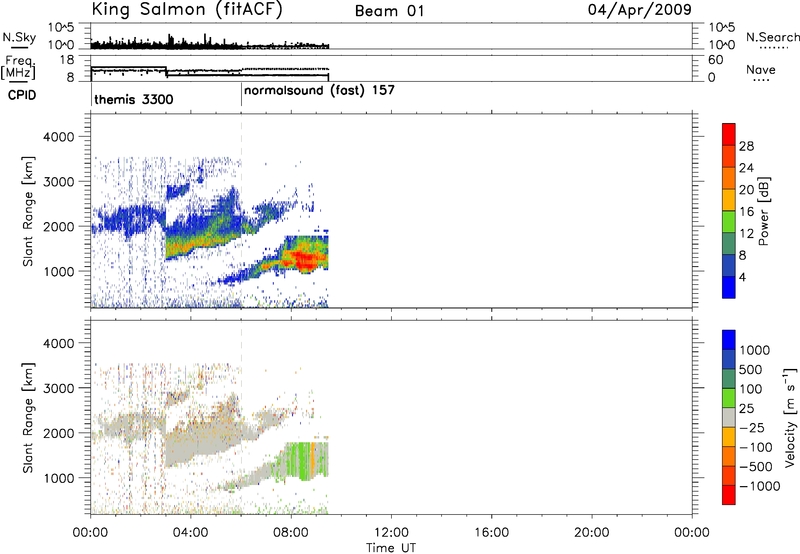Screen dimensions: 800x554
Task: Click the '16' Power colorbar value
Action: [746, 212]
